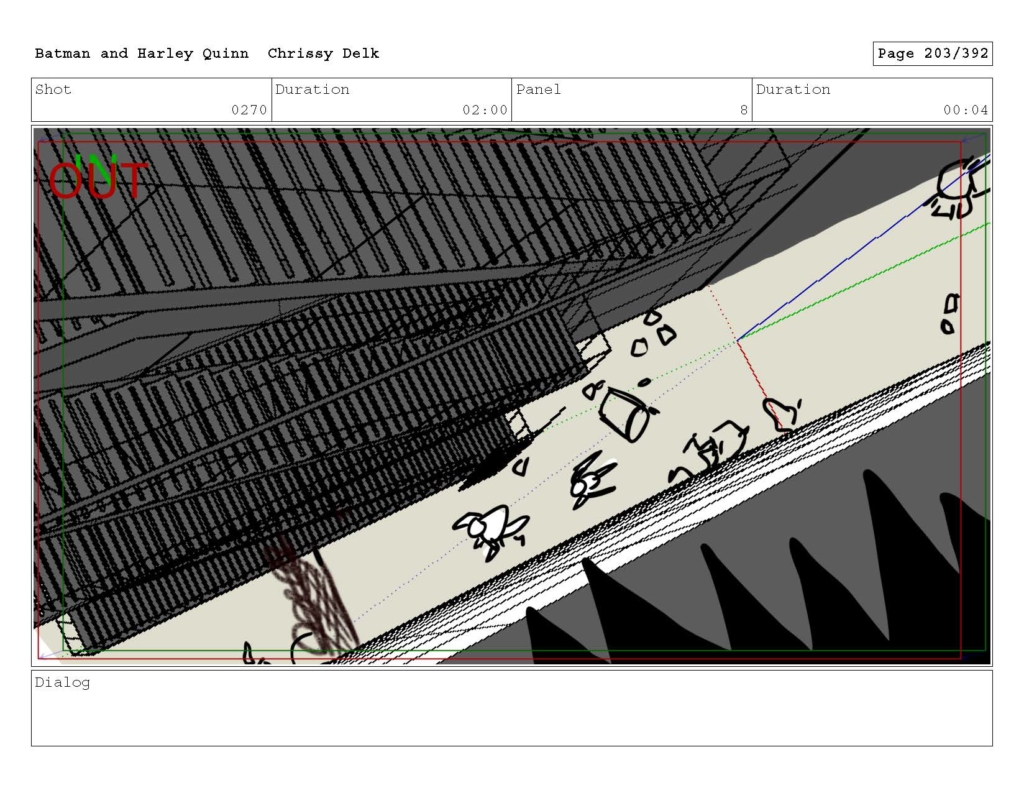This screenshot has width=1024, height=793.
Task: Click the "Panel" label
Action: click(x=538, y=89)
